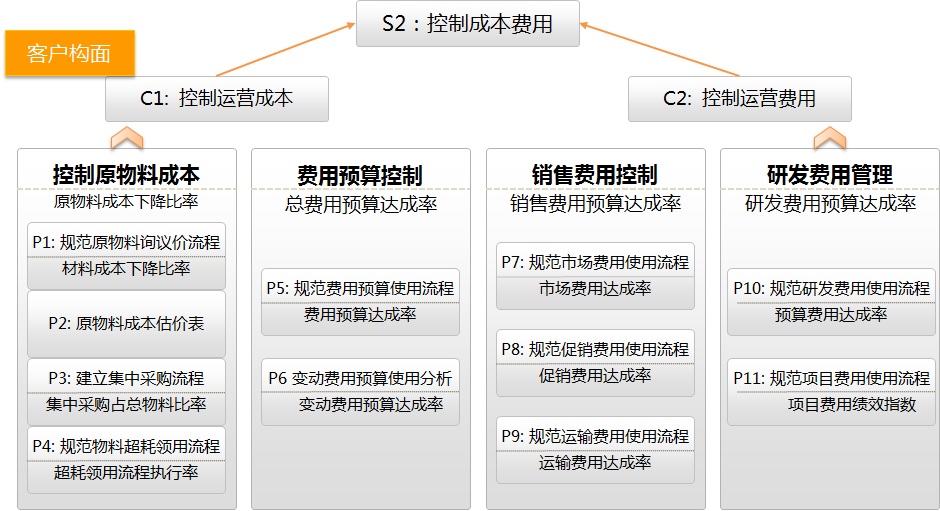Select the 费用预算控制 column header
Viewport: 940px width, 511px height.
tap(360, 175)
